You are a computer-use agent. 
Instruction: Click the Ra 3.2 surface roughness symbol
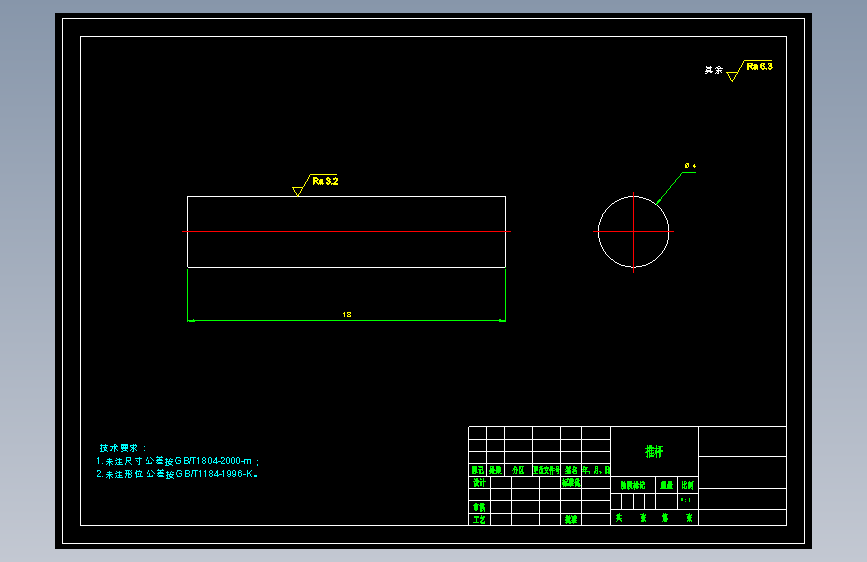pos(315,185)
